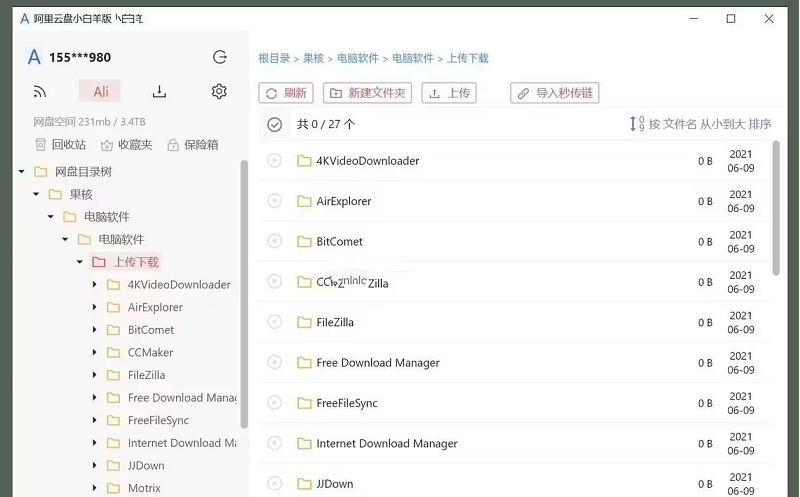Expand JJDown in the directory tree
The width and height of the screenshot is (800, 497).
(94, 465)
